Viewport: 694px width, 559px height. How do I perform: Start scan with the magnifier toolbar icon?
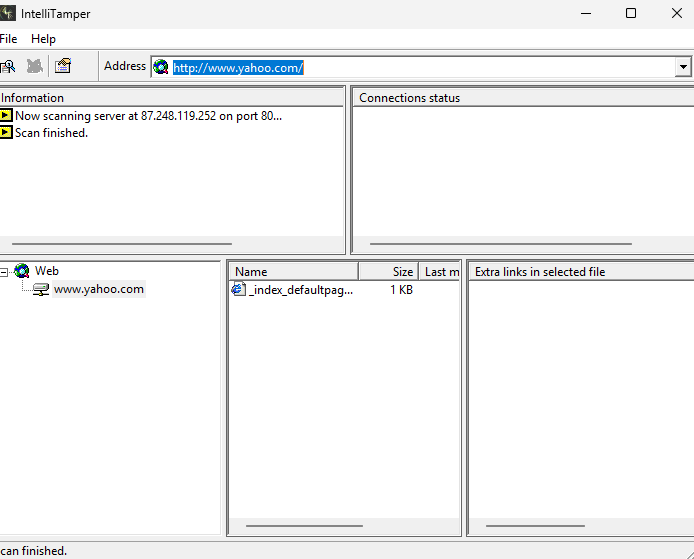[x=8, y=66]
